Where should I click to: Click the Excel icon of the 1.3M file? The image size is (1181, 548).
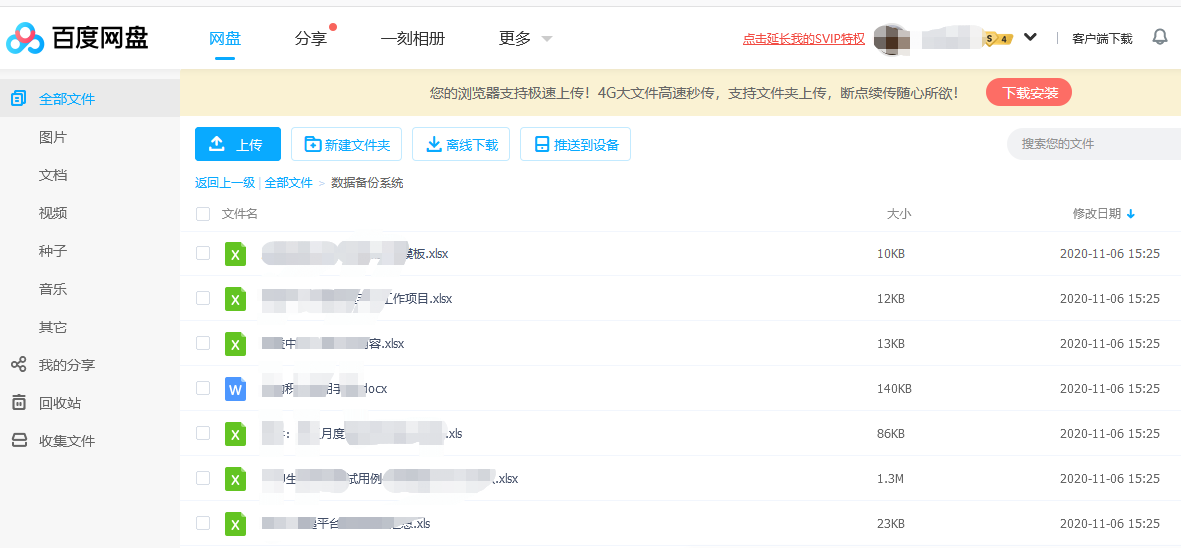pos(236,479)
